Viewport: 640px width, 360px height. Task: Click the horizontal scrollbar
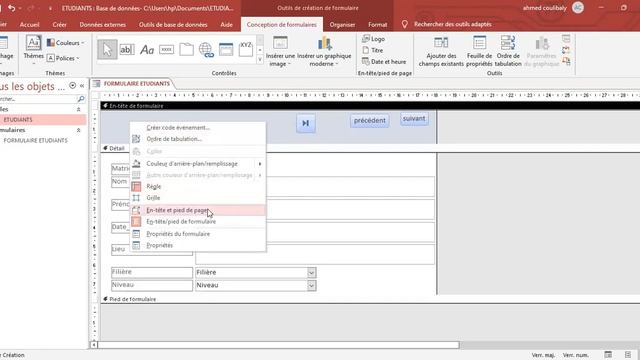(x=279, y=345)
